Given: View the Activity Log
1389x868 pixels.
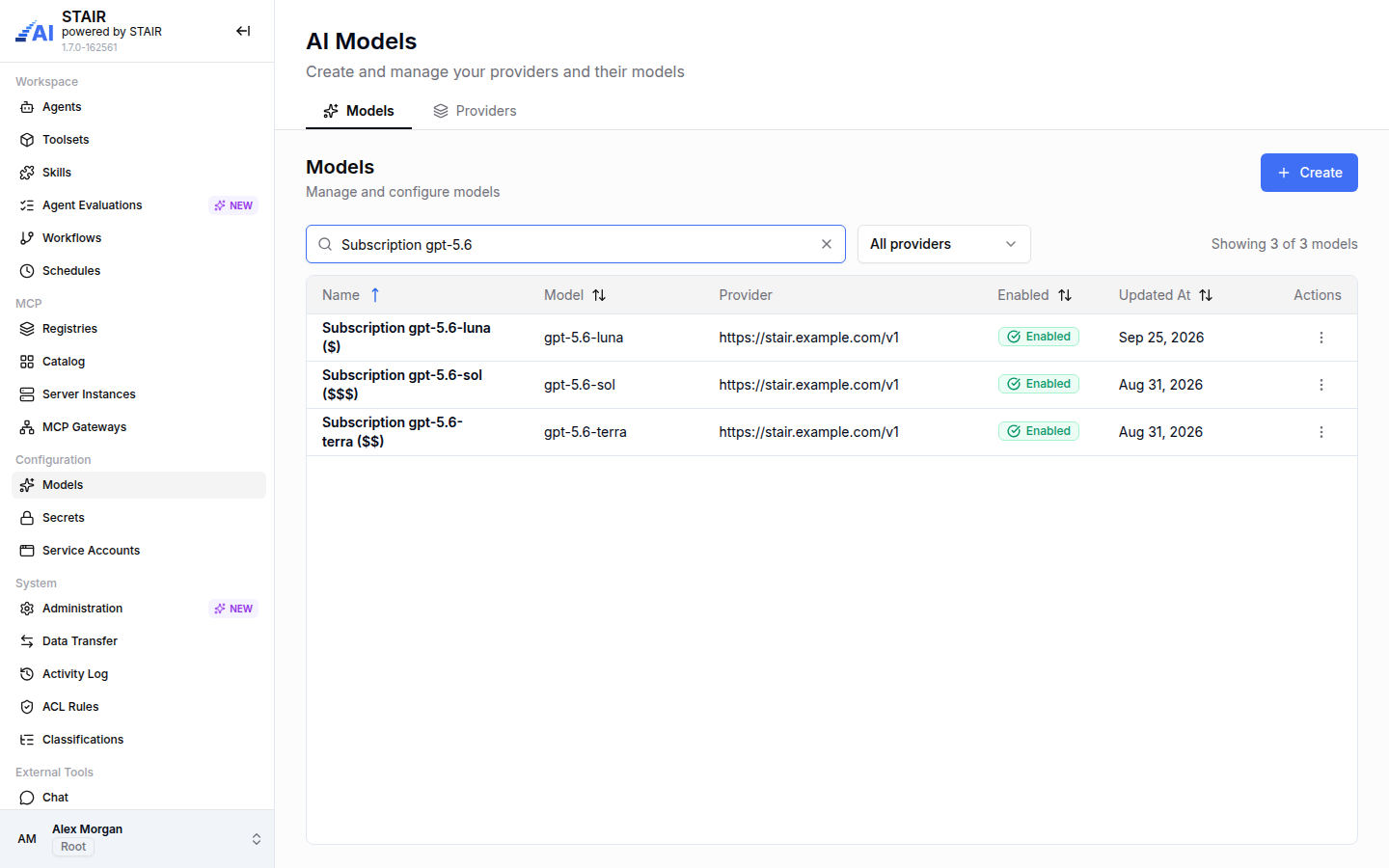Looking at the screenshot, I should pyautogui.click(x=139, y=674).
